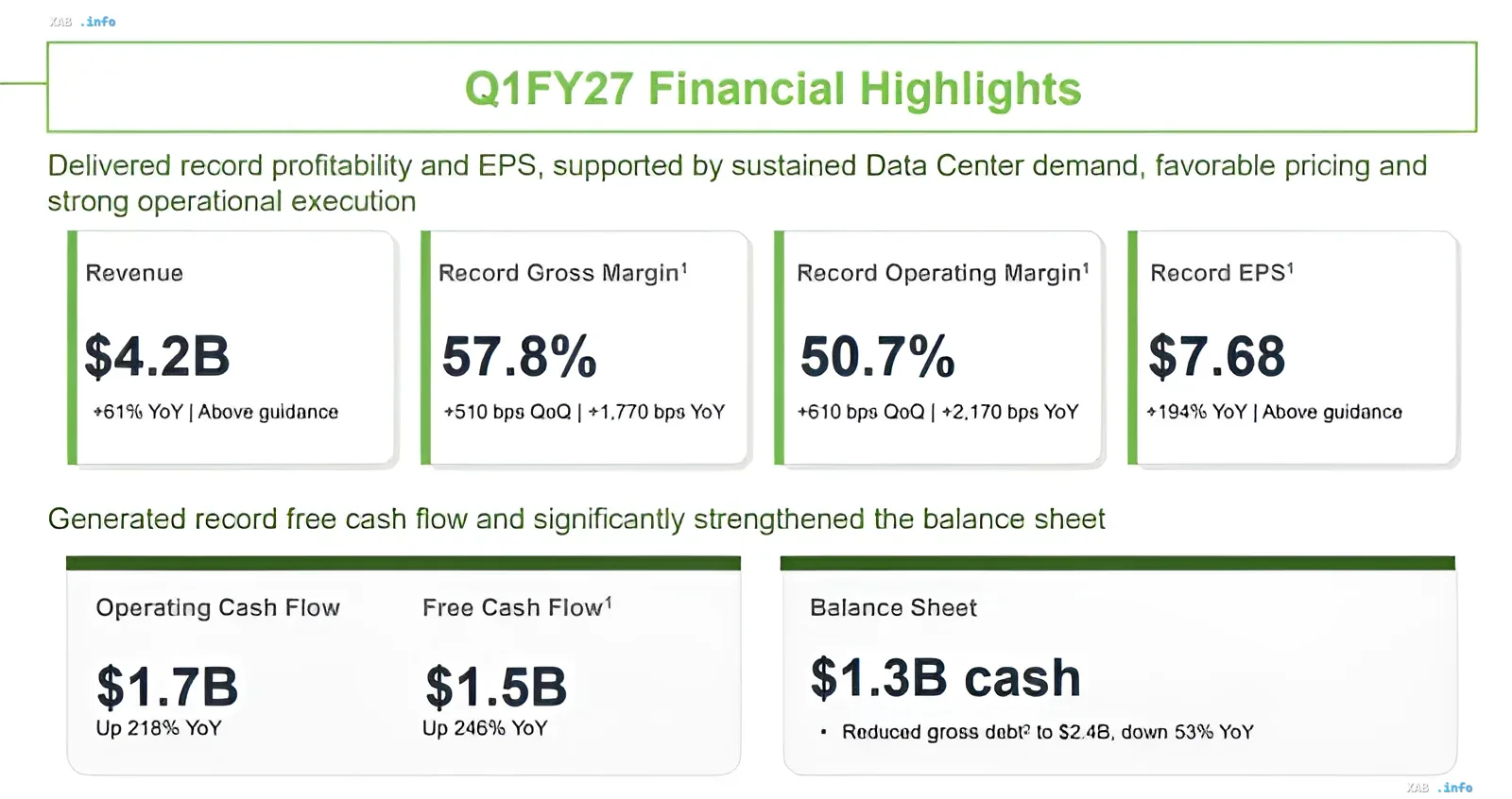
Task: Click the $1.3B cash figure
Action: (x=945, y=678)
